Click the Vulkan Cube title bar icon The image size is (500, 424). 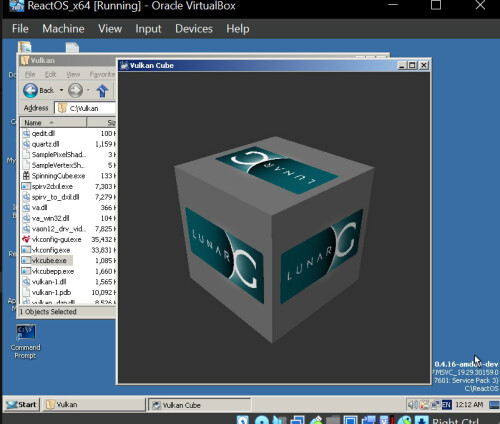click(x=124, y=65)
